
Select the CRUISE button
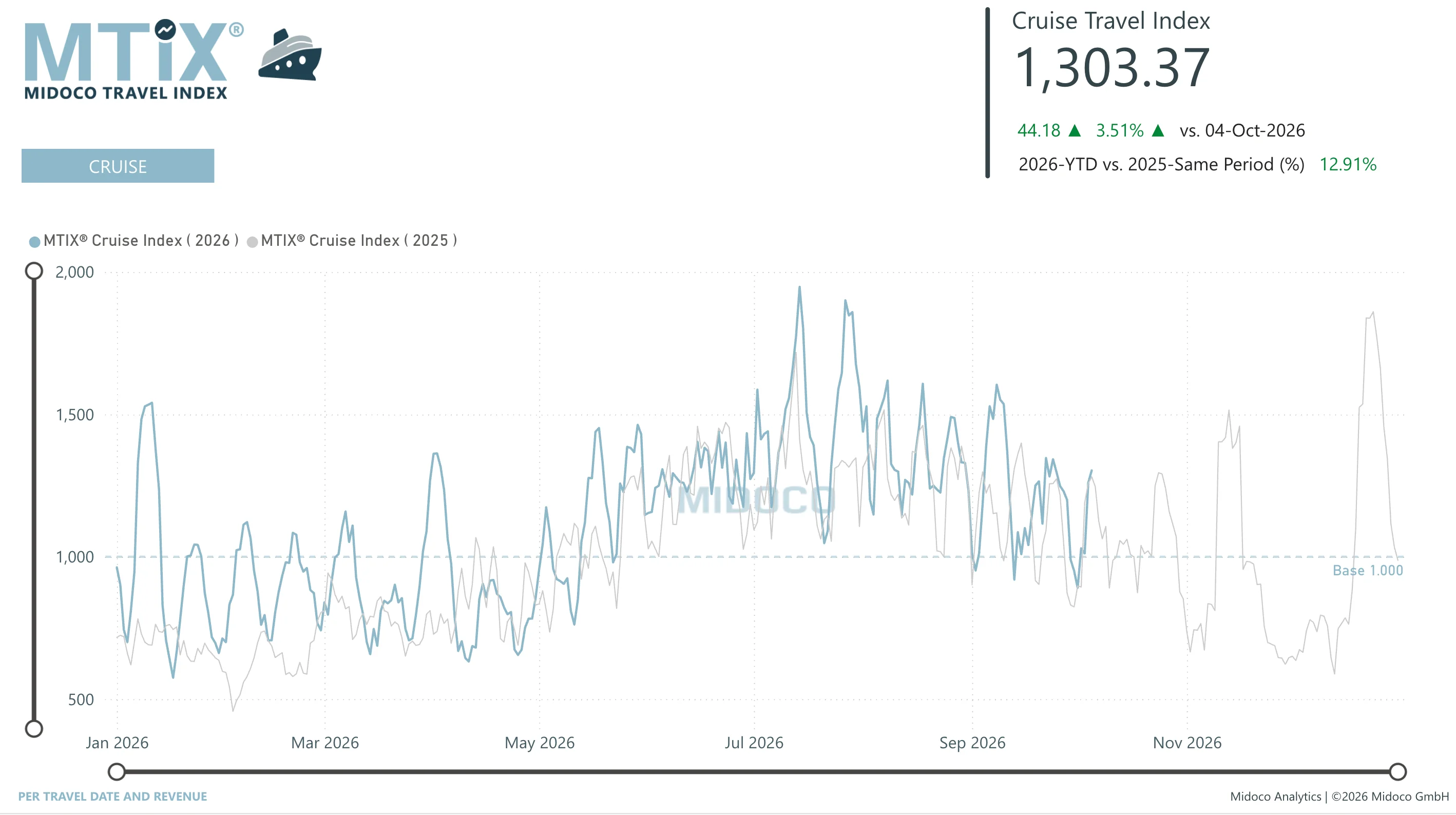[118, 166]
